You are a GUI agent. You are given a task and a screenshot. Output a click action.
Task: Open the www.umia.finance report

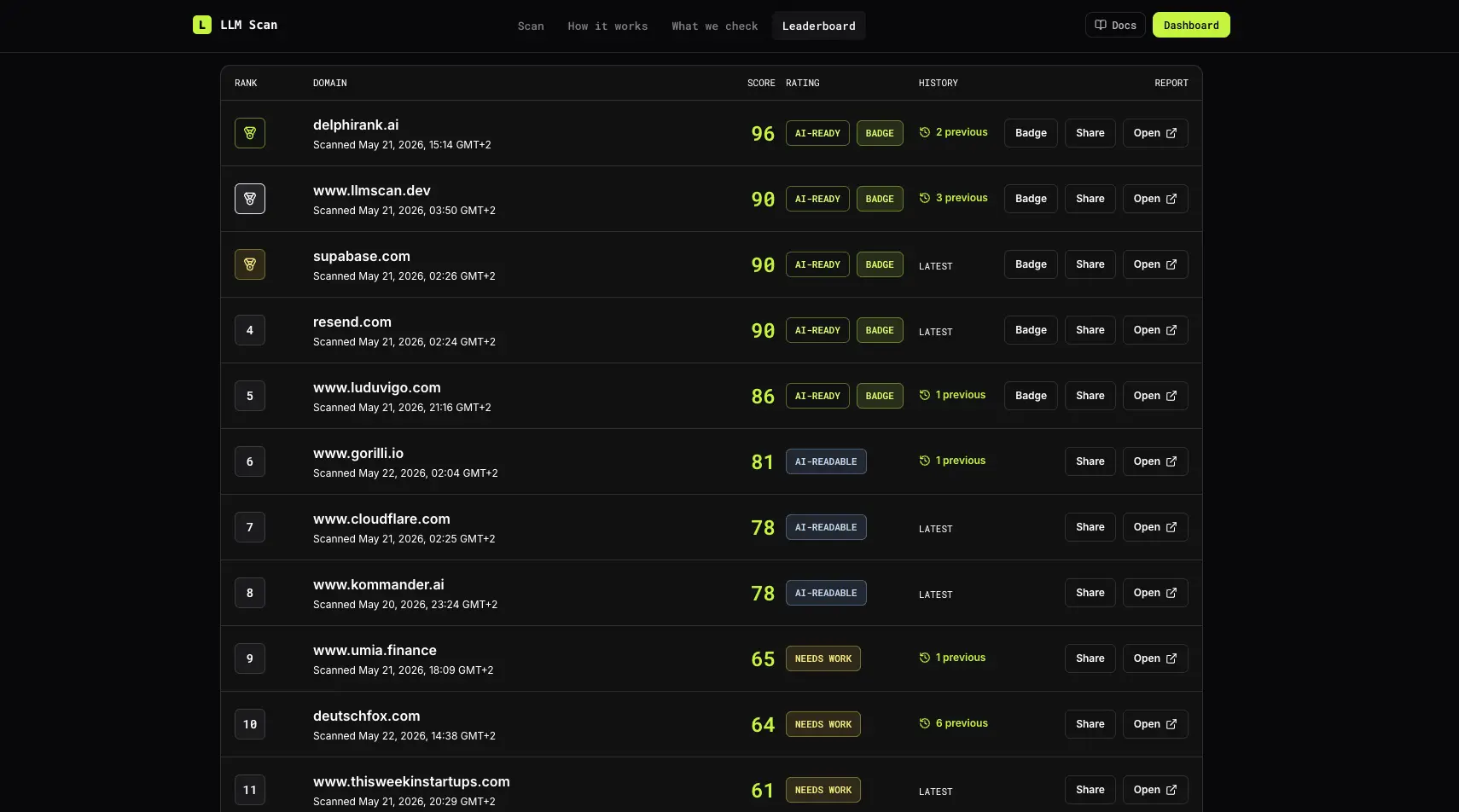pos(1155,658)
